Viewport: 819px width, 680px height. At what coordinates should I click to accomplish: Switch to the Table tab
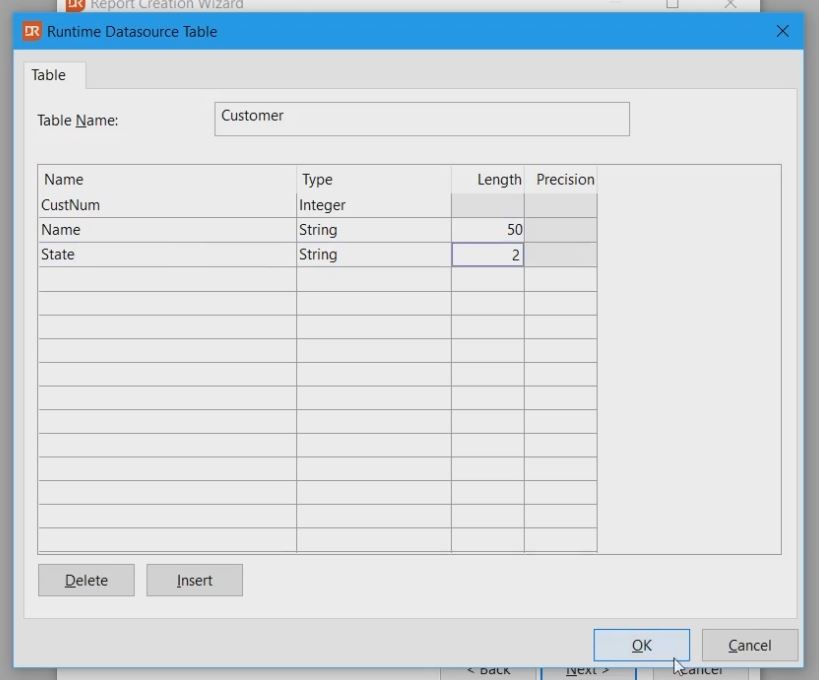tap(49, 75)
